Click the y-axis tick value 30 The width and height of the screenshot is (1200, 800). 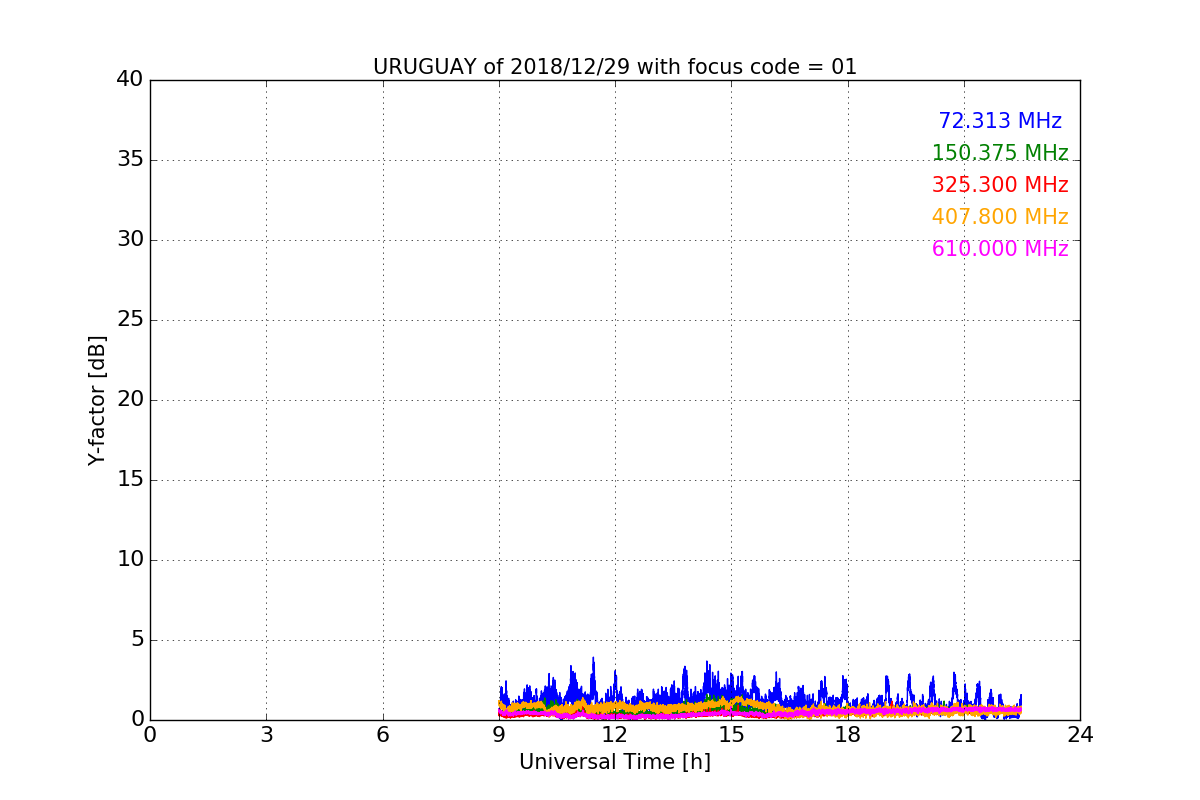click(130, 240)
